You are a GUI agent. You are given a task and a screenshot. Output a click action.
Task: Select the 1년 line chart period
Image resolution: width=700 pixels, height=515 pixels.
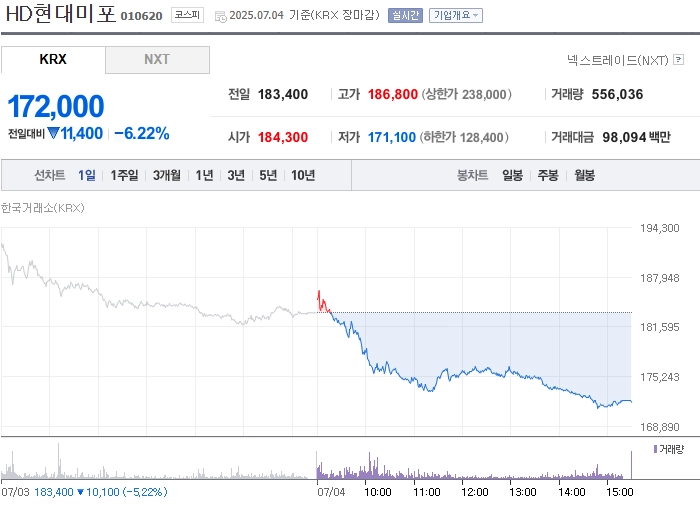coord(204,175)
